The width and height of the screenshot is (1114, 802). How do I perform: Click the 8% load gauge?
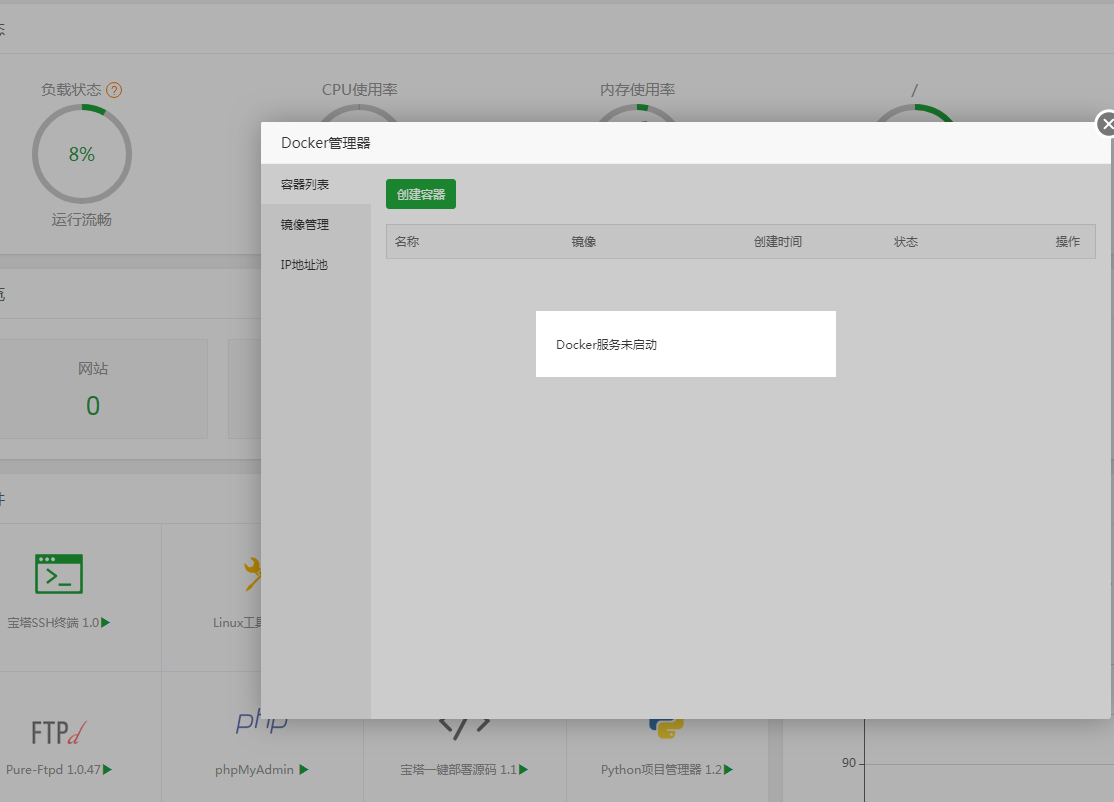(x=82, y=154)
